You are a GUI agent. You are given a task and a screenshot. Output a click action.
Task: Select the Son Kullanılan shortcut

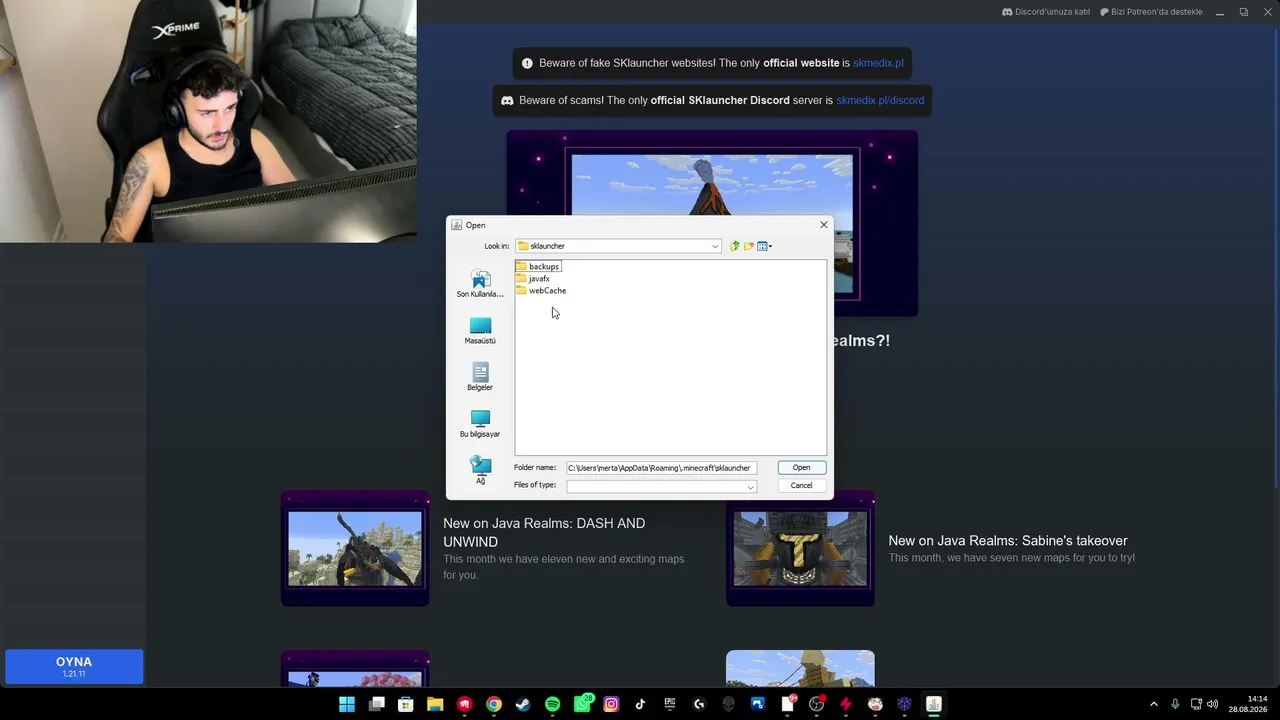pos(480,284)
